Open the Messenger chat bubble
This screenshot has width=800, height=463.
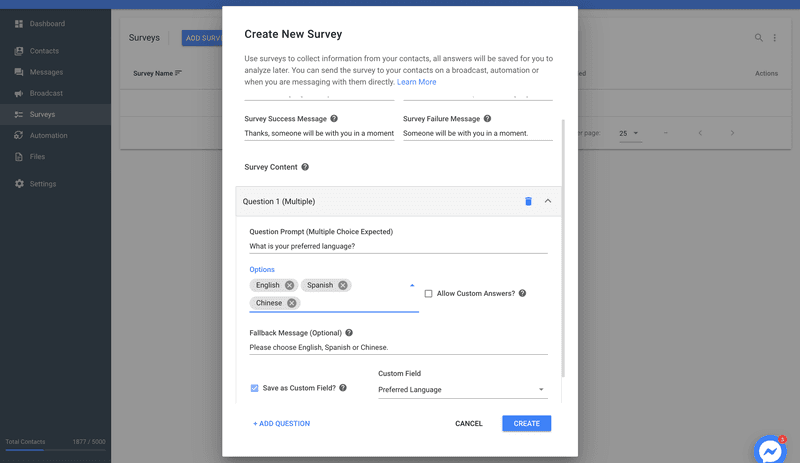click(x=770, y=450)
